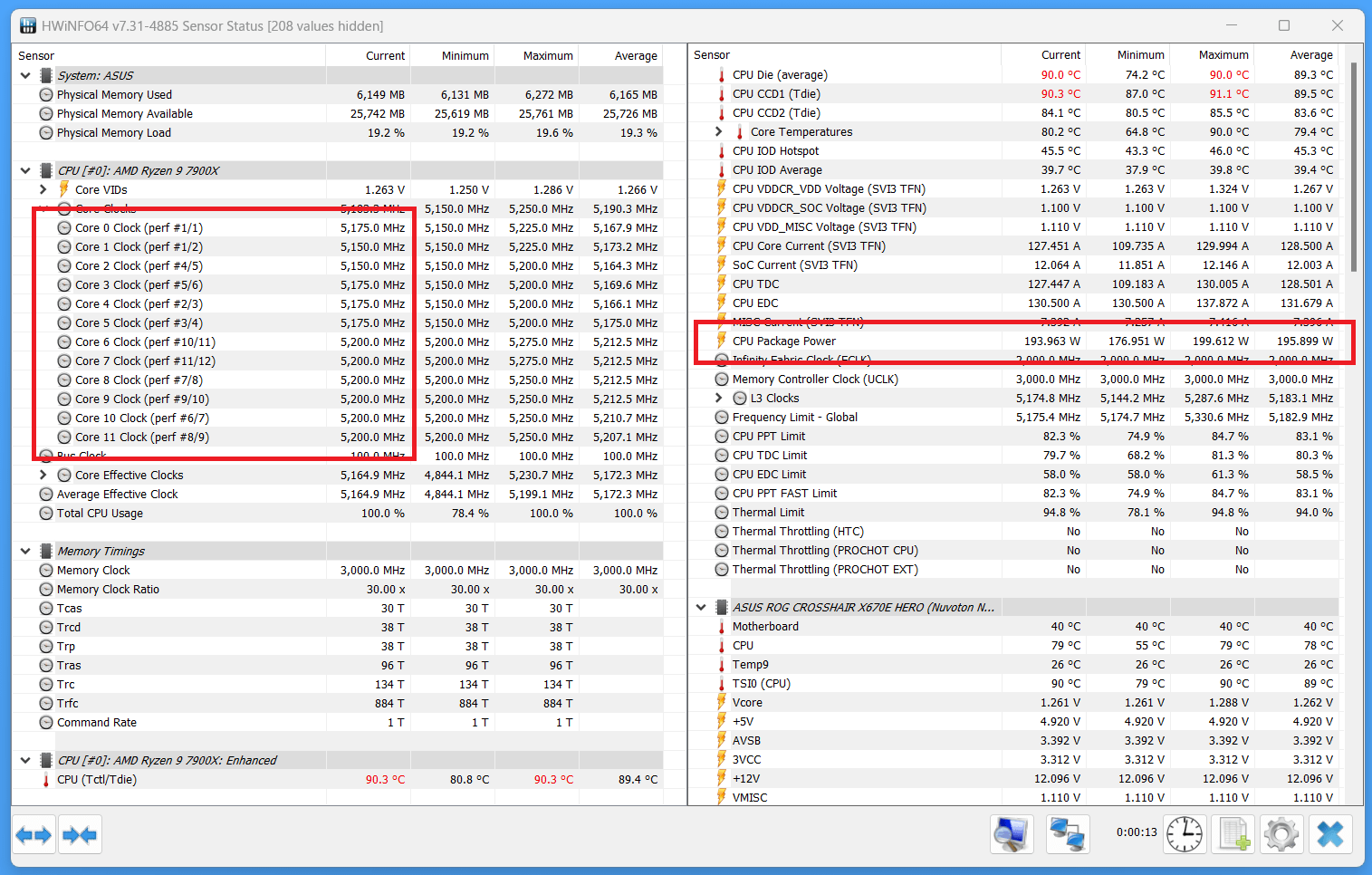Click the log file plus icon

click(x=1234, y=834)
